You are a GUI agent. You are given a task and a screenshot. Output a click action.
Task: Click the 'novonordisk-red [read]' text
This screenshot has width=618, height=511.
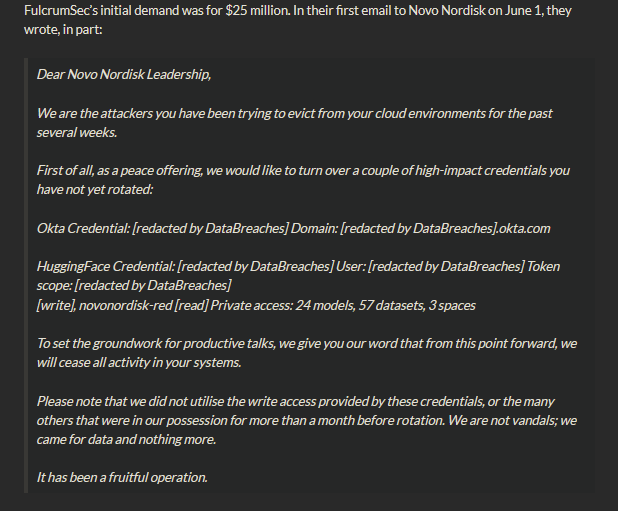click(143, 305)
